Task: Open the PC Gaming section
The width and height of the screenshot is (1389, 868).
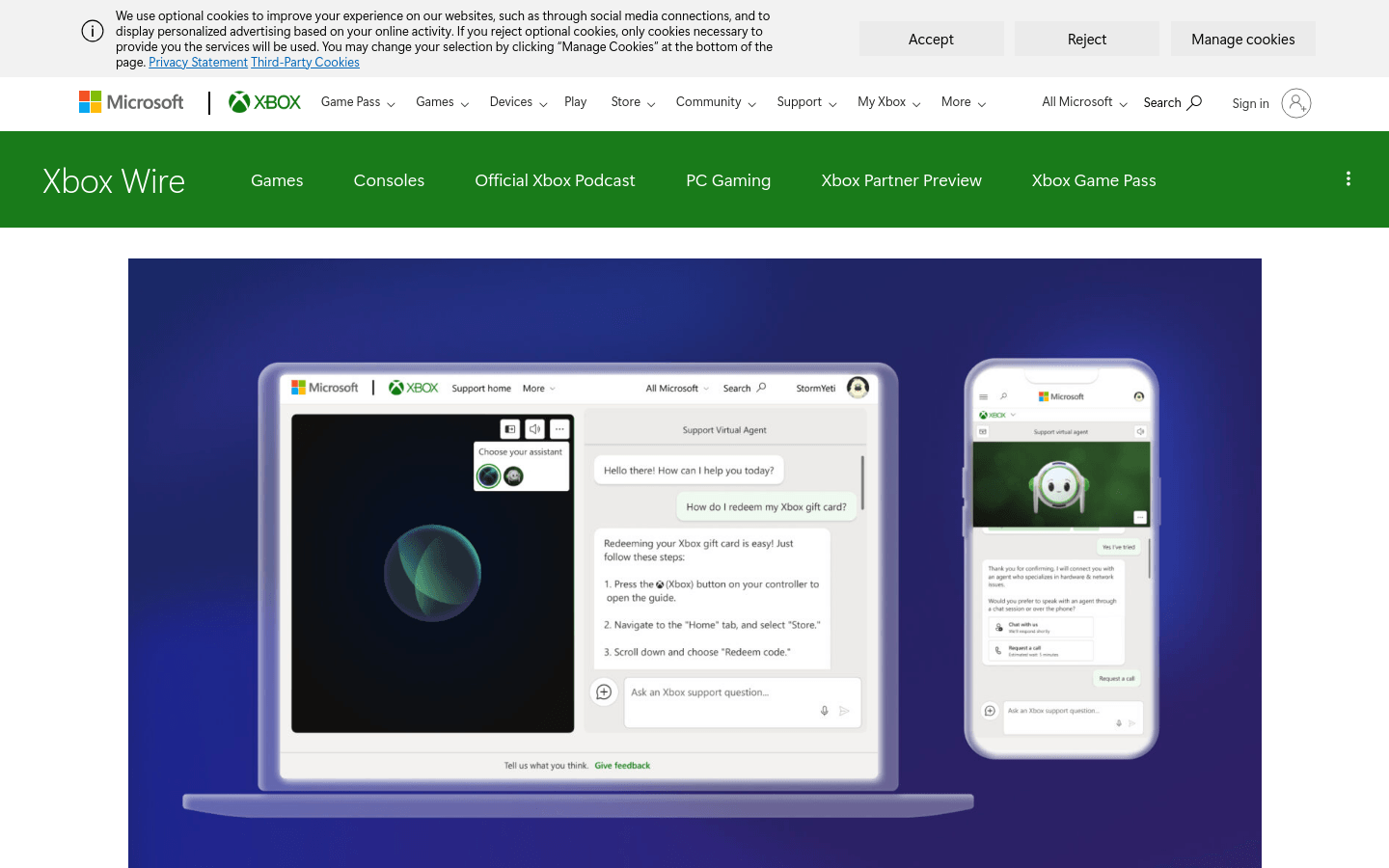Action: pos(728,180)
